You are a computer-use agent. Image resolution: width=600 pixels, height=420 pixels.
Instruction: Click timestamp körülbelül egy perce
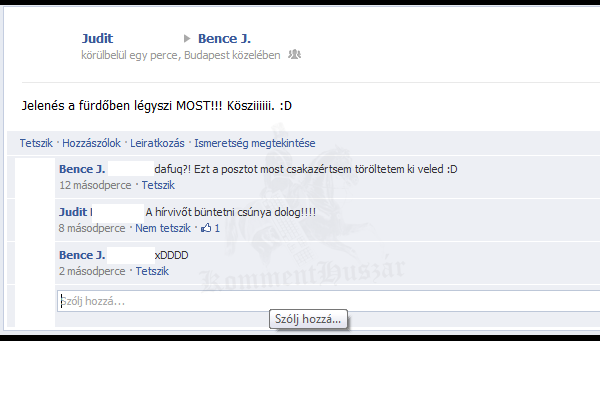click(129, 55)
